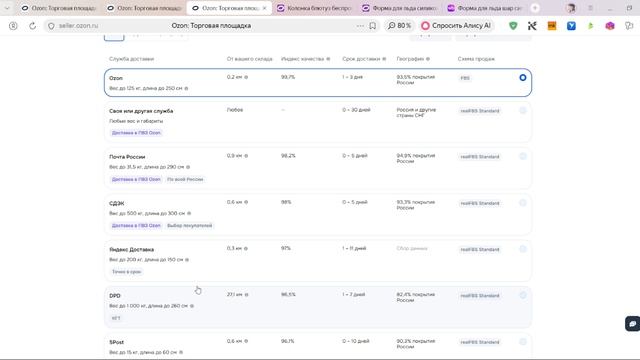The image size is (640, 360).
Task: Click the realFBS Standard label in DPD row
Action: tap(480, 296)
